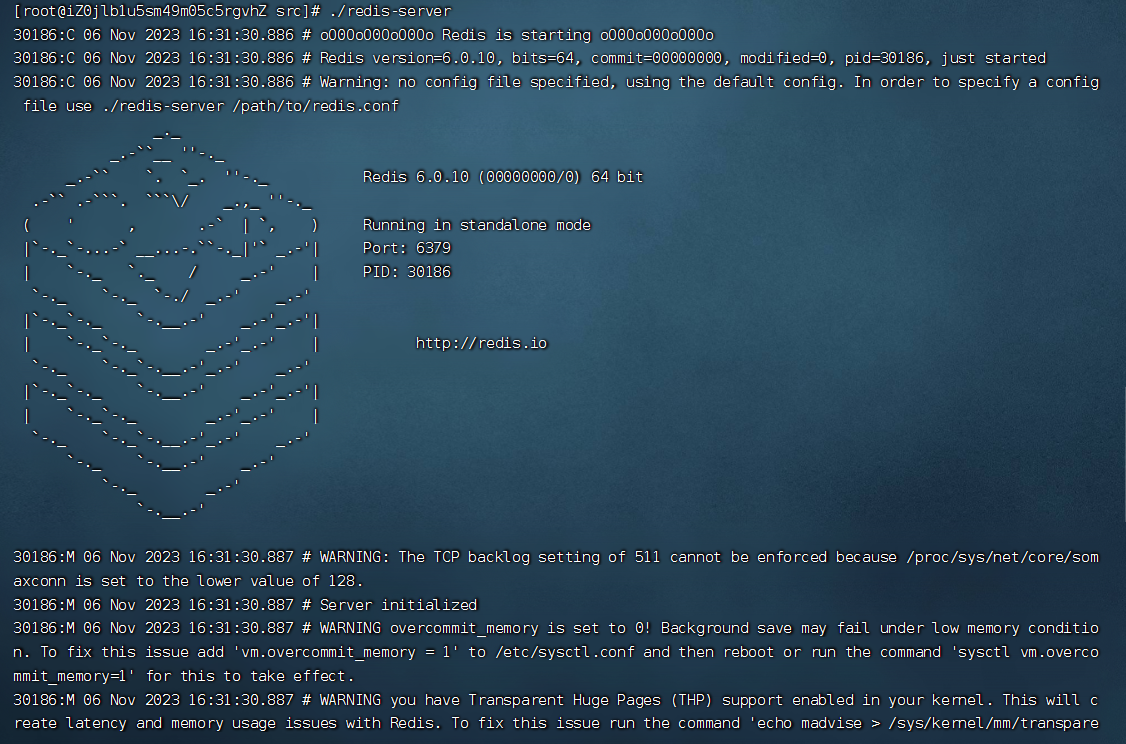1126x744 pixels.
Task: Select the '/etc/sysctl.conf' path text
Action: tap(565, 652)
